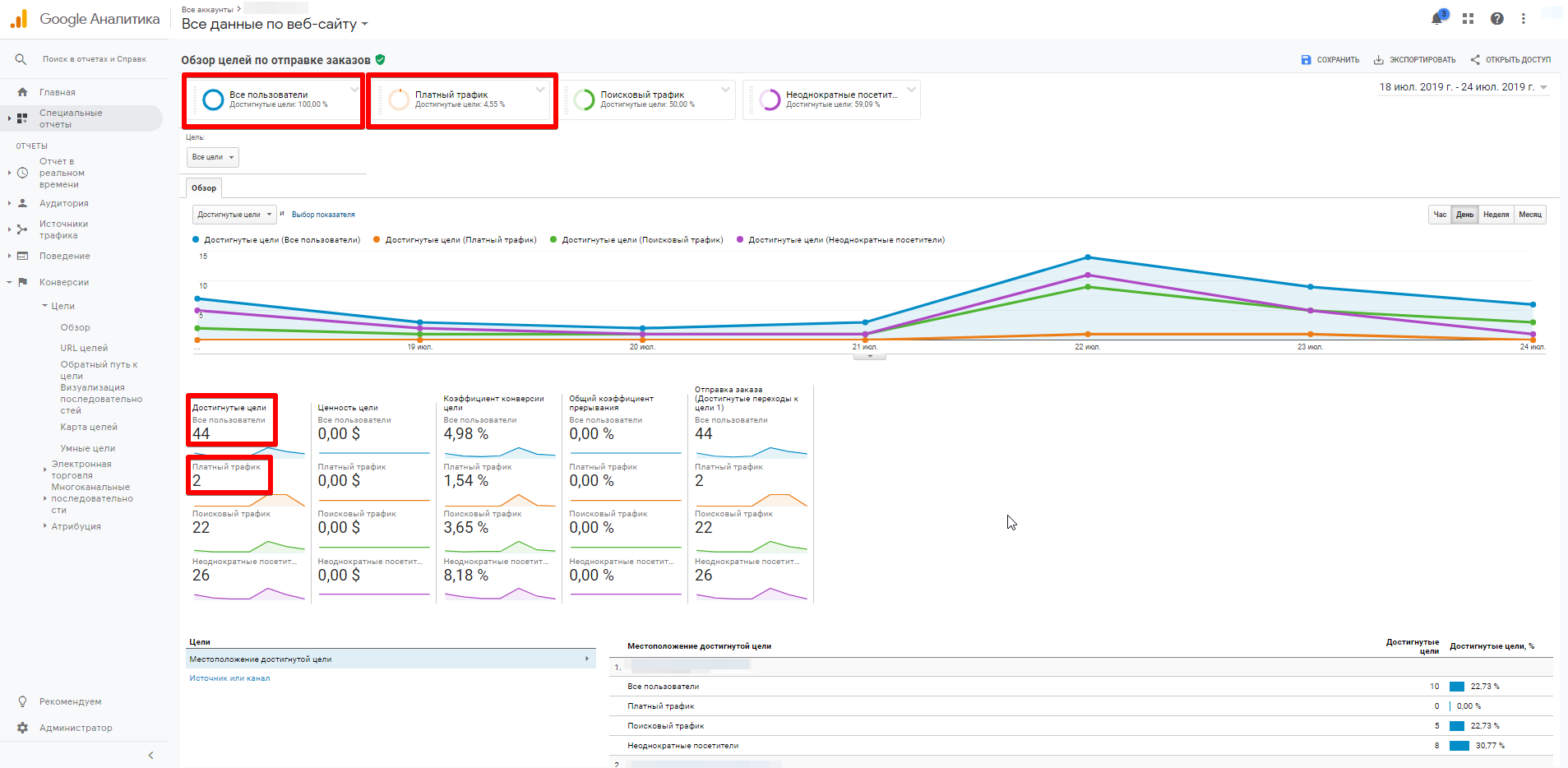Switch chart granularity to Час
Image resolution: width=1568 pixels, height=768 pixels.
pyautogui.click(x=1440, y=215)
